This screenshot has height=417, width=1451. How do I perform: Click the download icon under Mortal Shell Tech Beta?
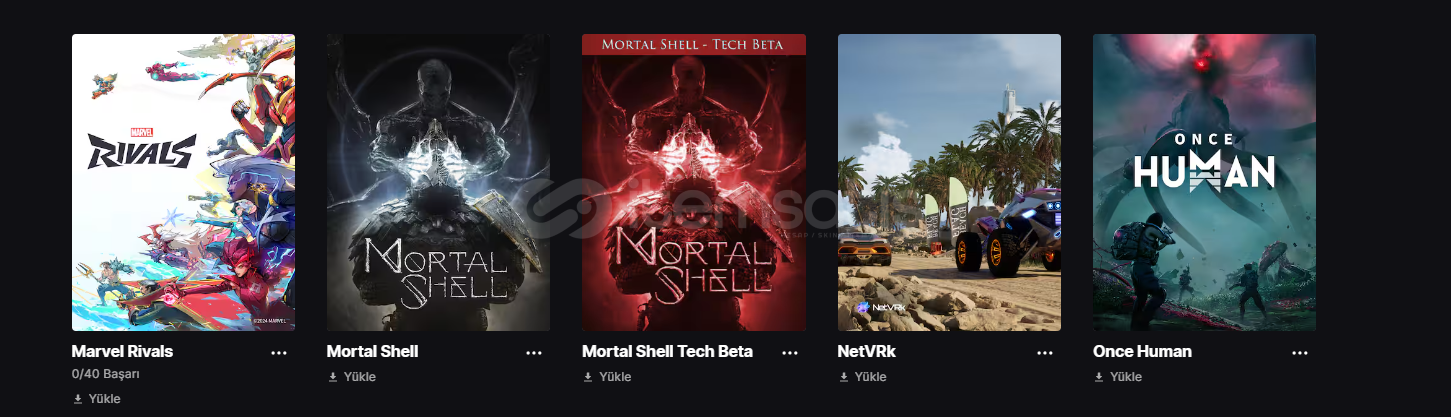[x=588, y=377]
